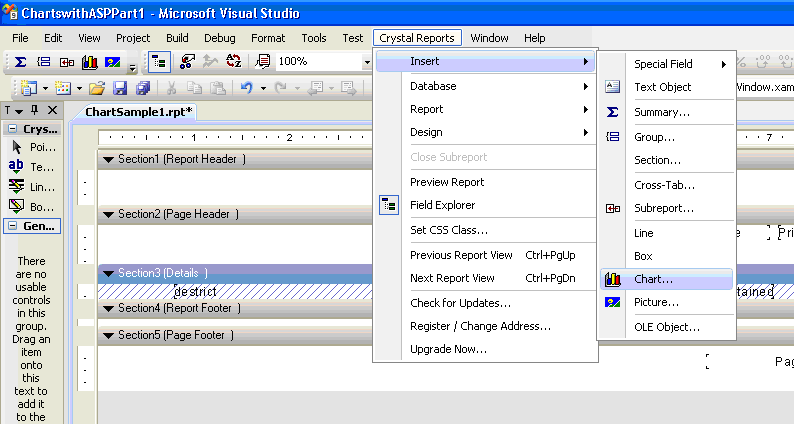Choose OLE Object... from Insert submenu

pyautogui.click(x=666, y=327)
